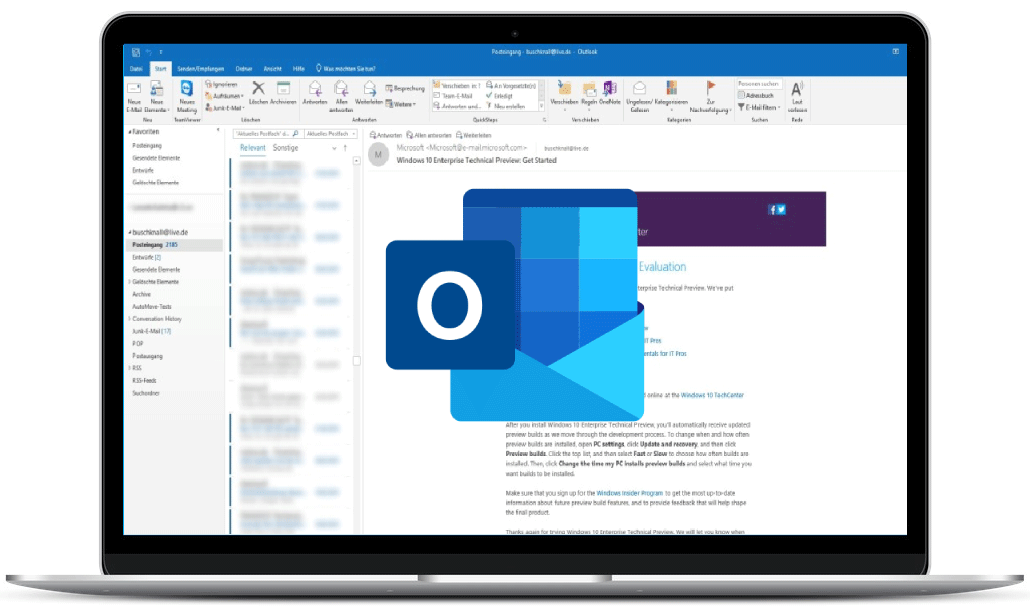Click the Antworten ribbon icon
Screen dimensions: 1030x610
point(315,88)
